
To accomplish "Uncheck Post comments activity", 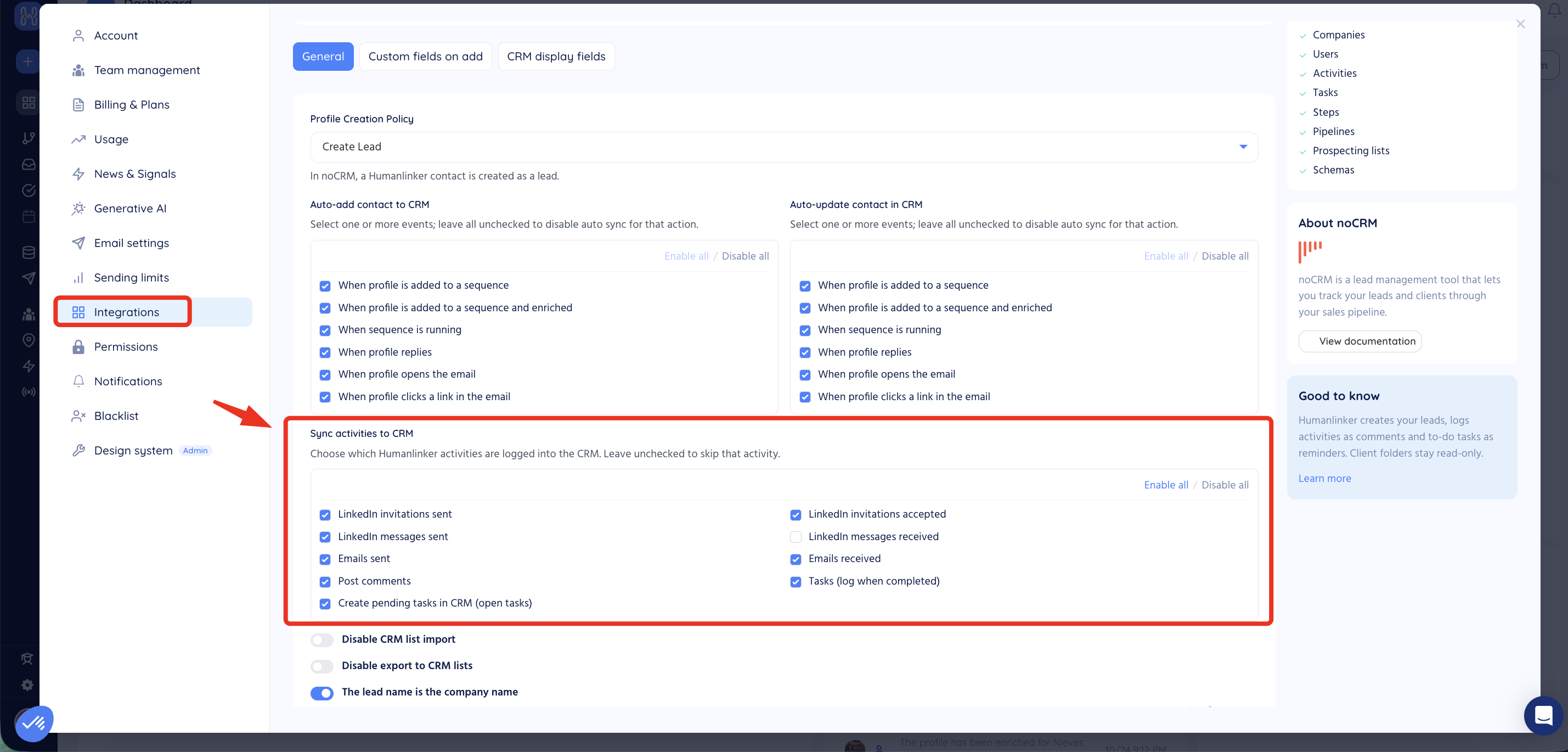I will point(325,581).
